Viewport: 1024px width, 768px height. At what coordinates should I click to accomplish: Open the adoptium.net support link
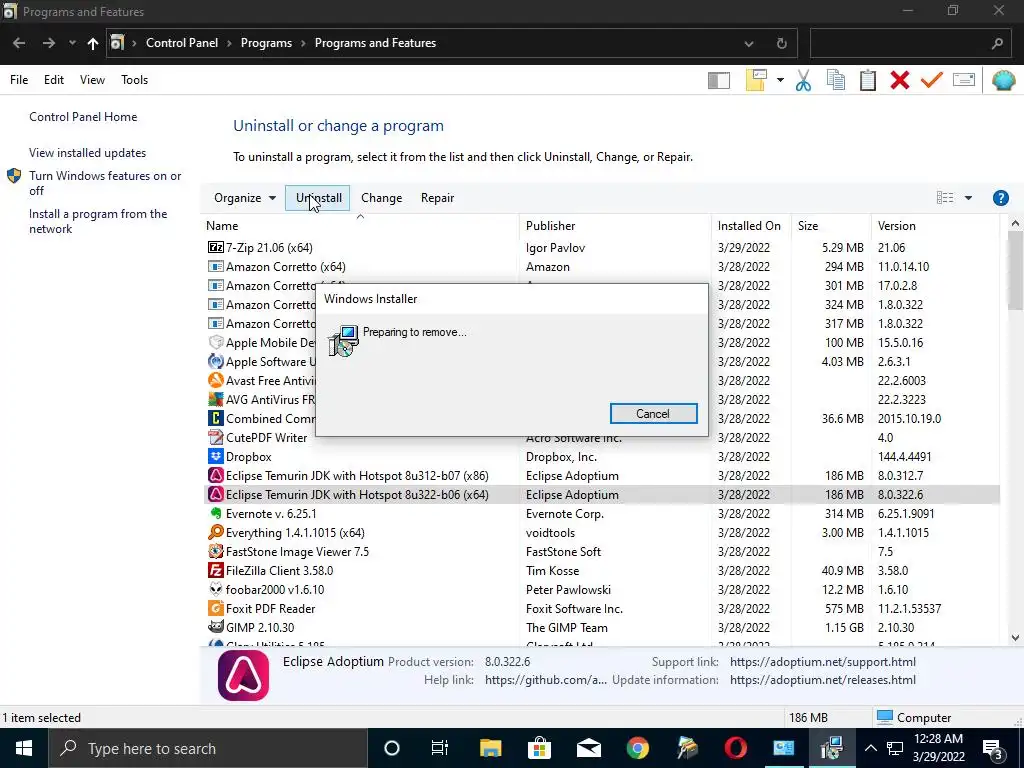point(822,662)
